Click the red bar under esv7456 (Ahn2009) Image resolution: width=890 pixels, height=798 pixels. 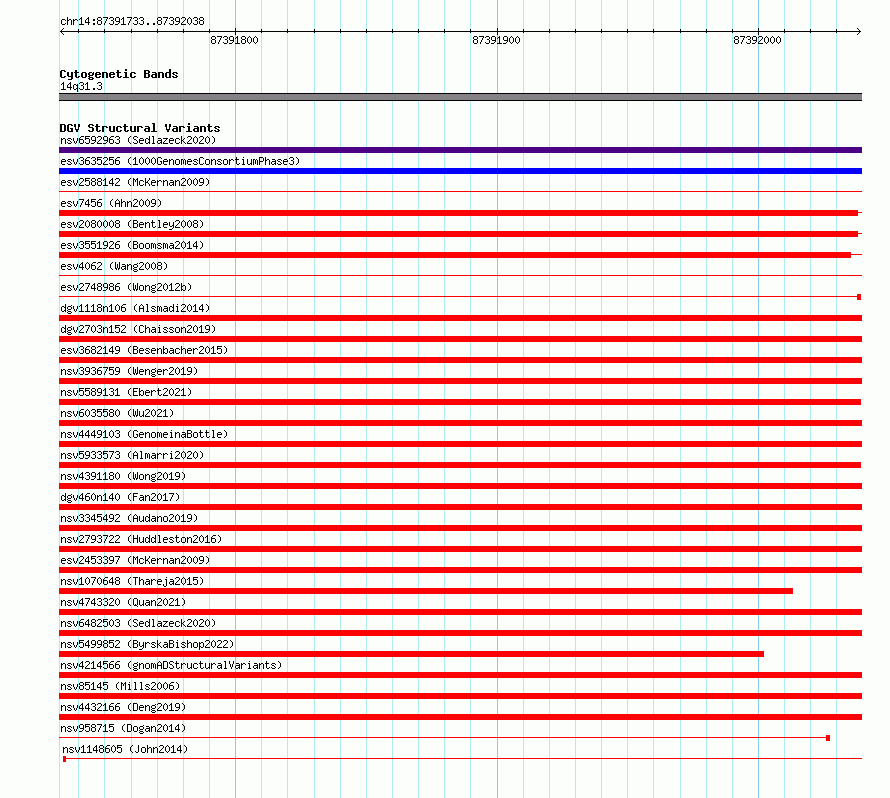(459, 213)
